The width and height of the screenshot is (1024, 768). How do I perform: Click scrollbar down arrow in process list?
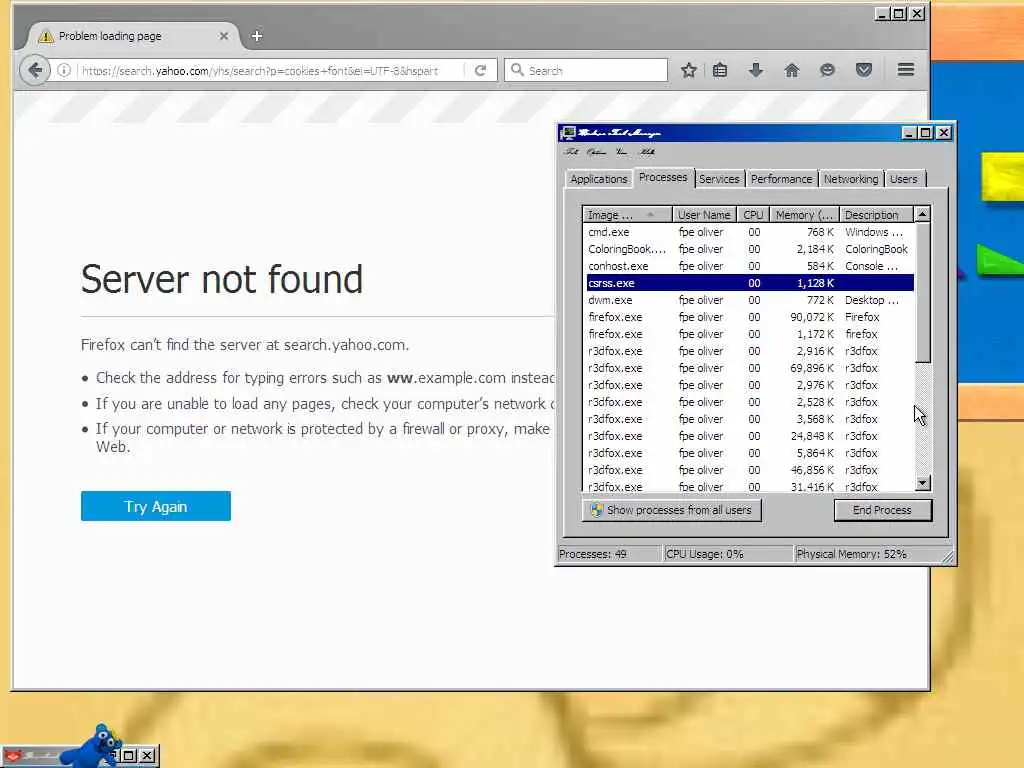[922, 483]
